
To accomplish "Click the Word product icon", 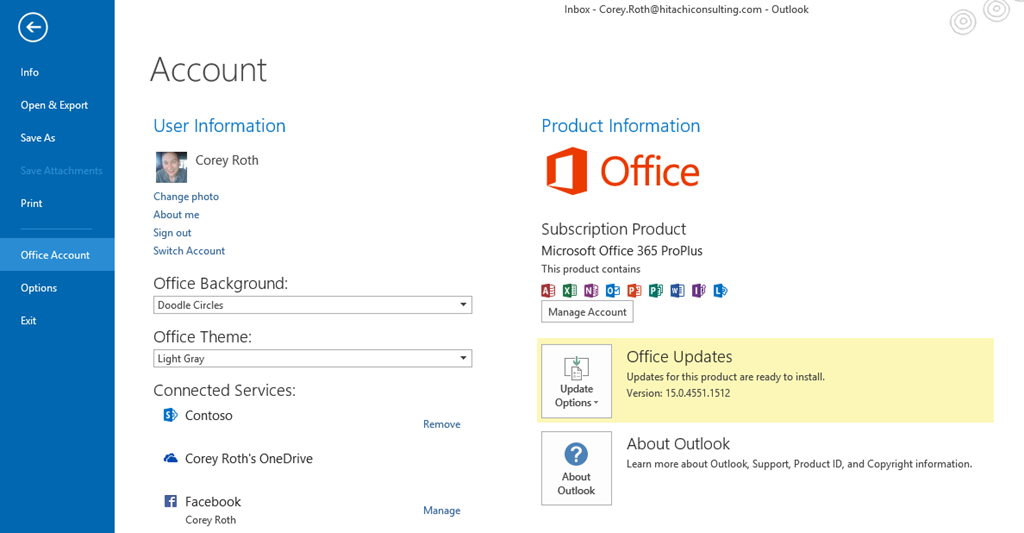I will 677,291.
